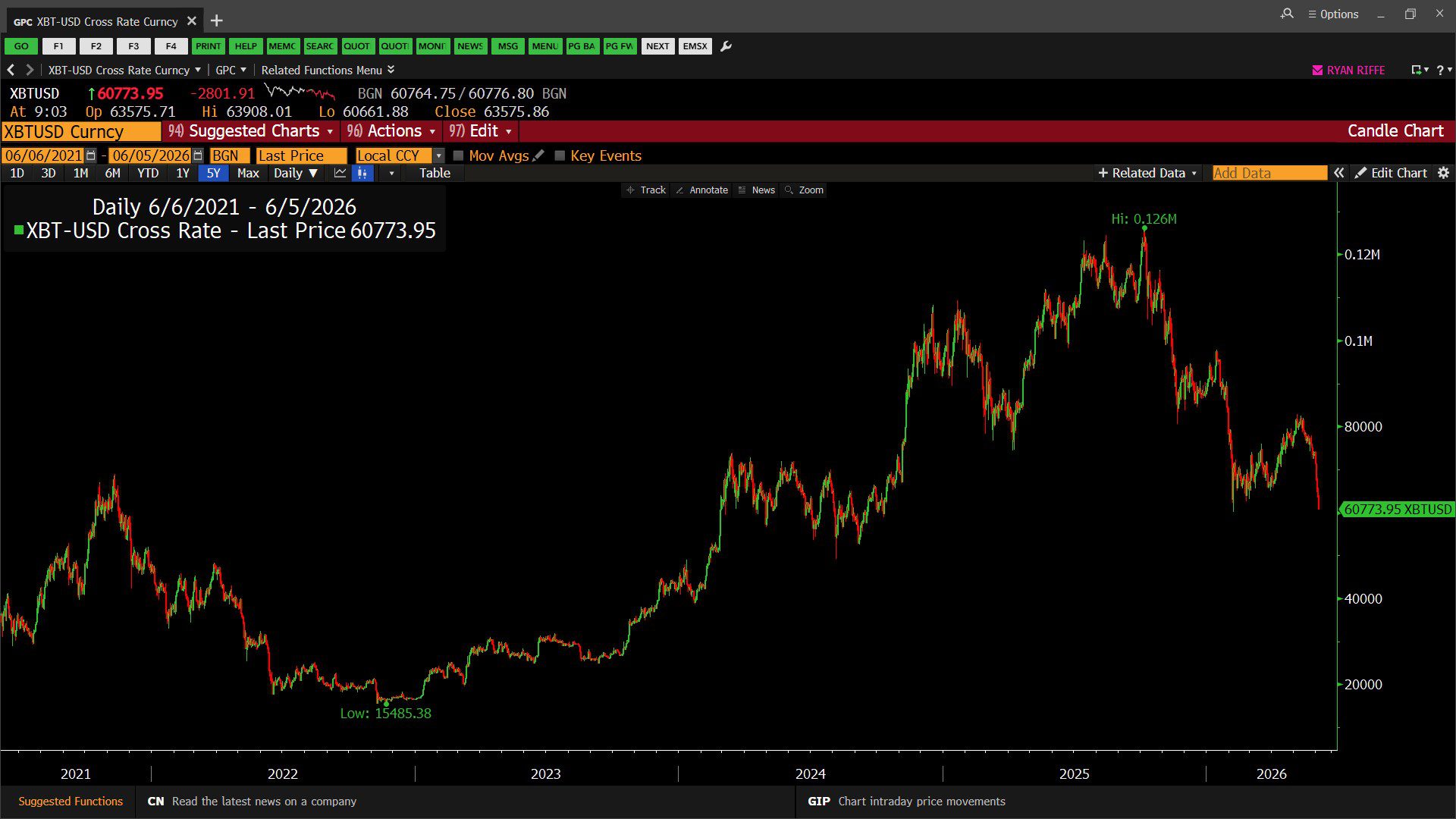Select the candle chart type icon
1456x819 pixels.
click(362, 173)
